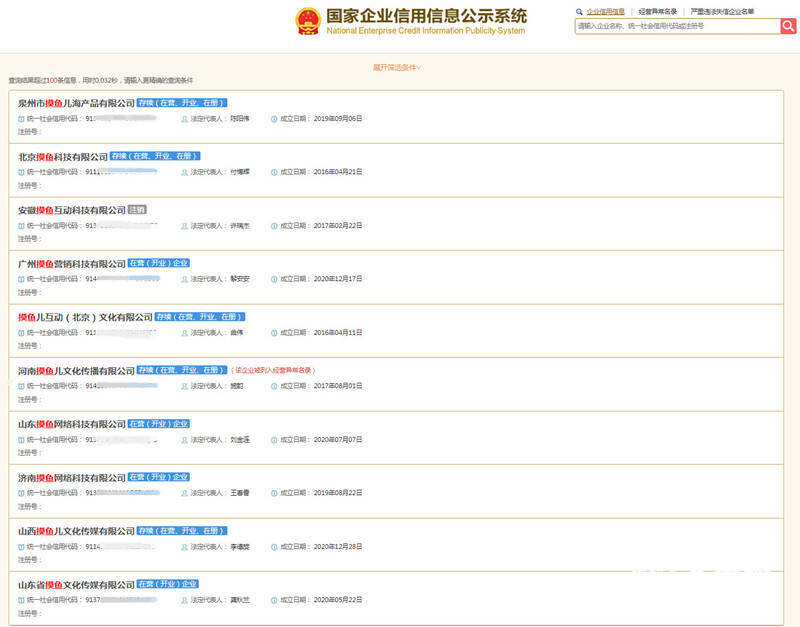Open 山西摸鱼儿文化传媒有限公司 result
800x627 pixels.
(76, 531)
